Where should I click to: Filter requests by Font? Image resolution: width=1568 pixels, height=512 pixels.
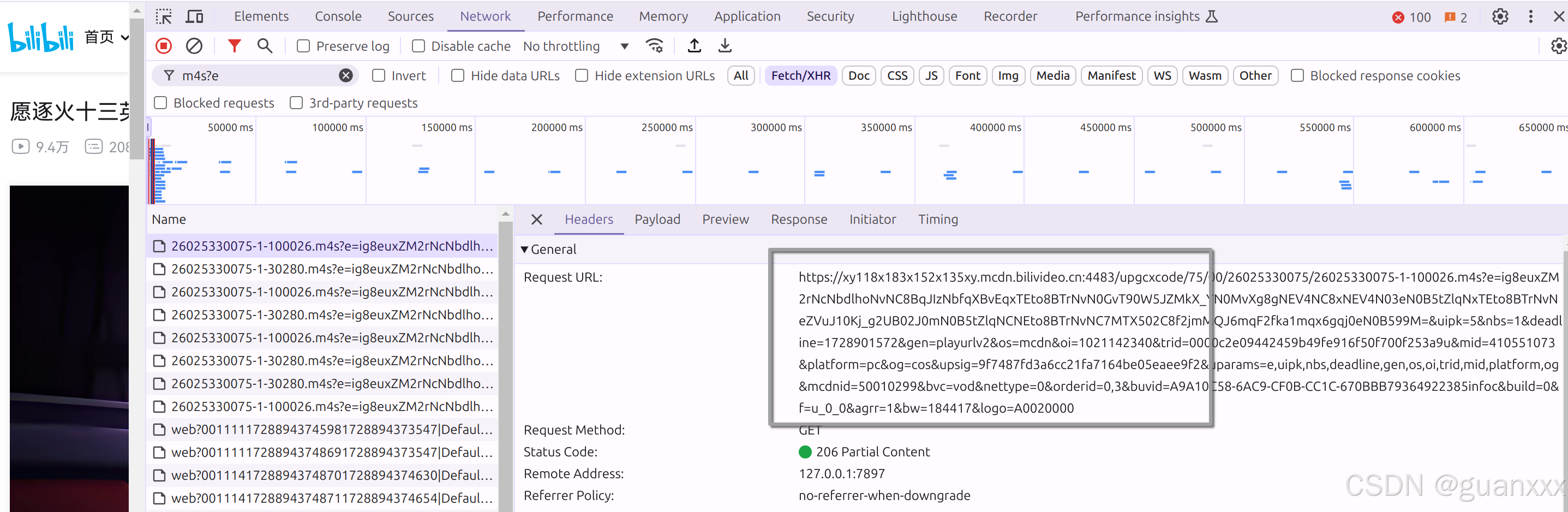pos(968,75)
